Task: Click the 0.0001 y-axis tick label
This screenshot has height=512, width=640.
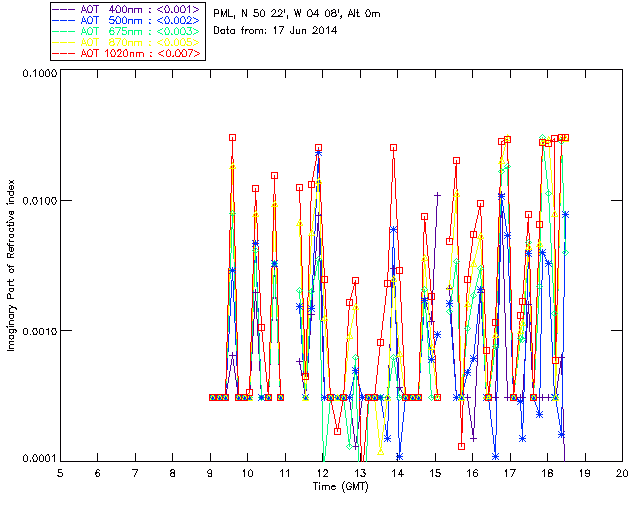Action: [37, 458]
